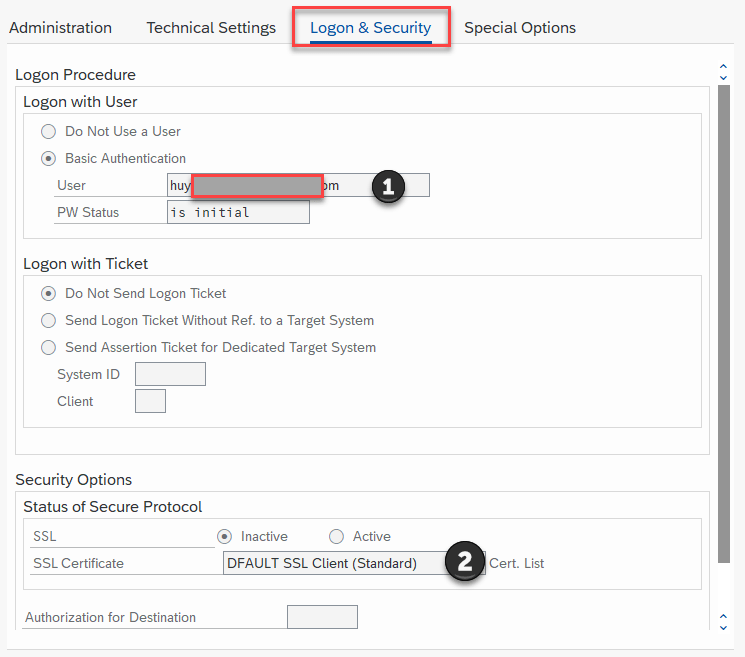Open the Technical Settings tab
Viewport: 745px width, 657px height.
point(211,28)
